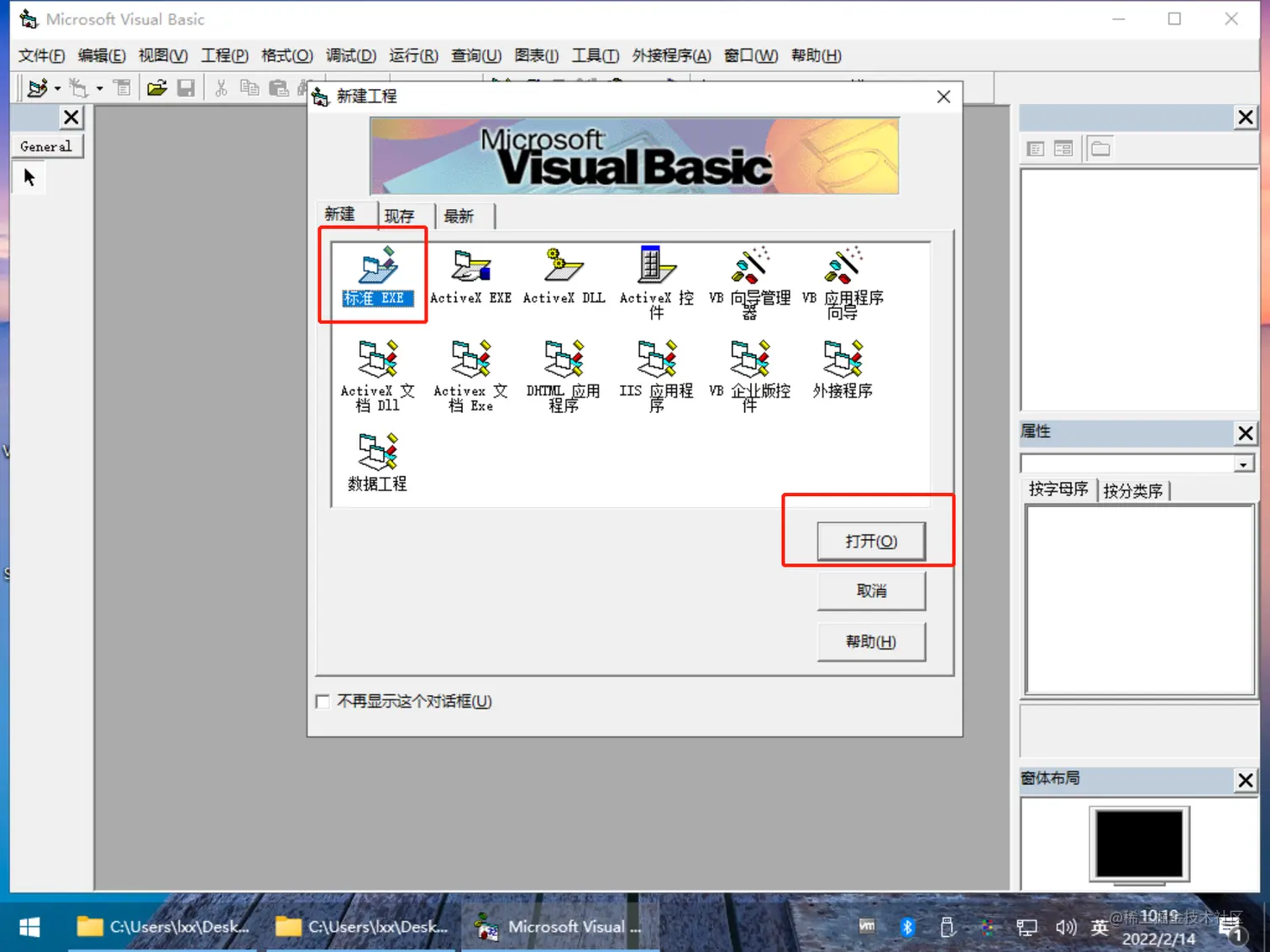This screenshot has height=952, width=1270.
Task: Open the 图表(I) menu
Action: tap(537, 55)
